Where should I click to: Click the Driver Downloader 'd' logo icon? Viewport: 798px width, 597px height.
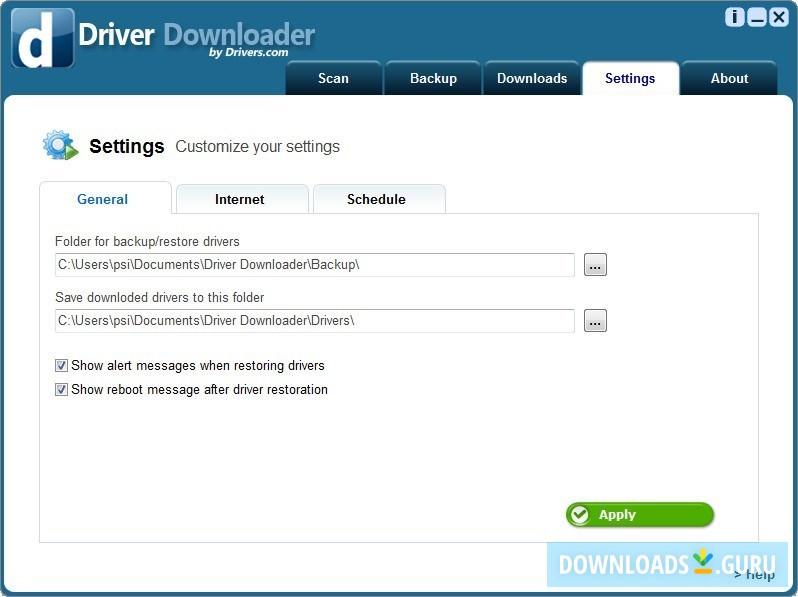[43, 38]
